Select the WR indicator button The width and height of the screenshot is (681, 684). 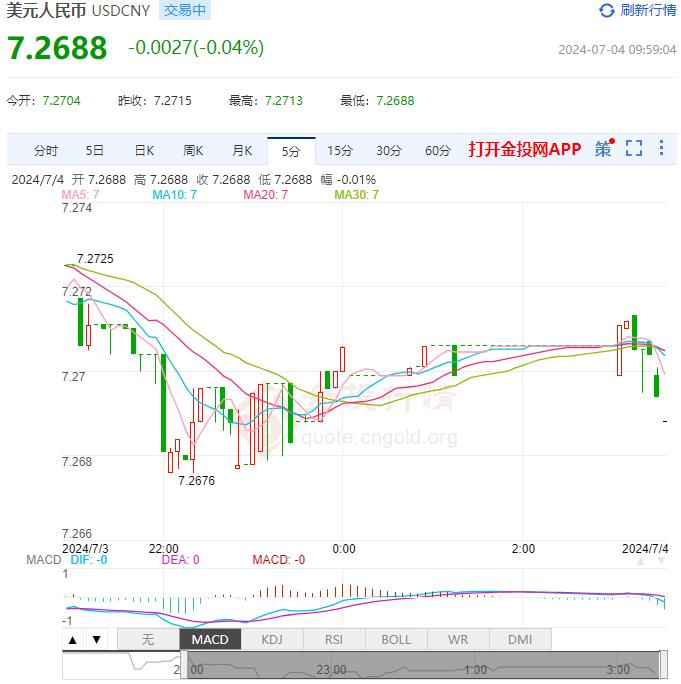coord(458,640)
